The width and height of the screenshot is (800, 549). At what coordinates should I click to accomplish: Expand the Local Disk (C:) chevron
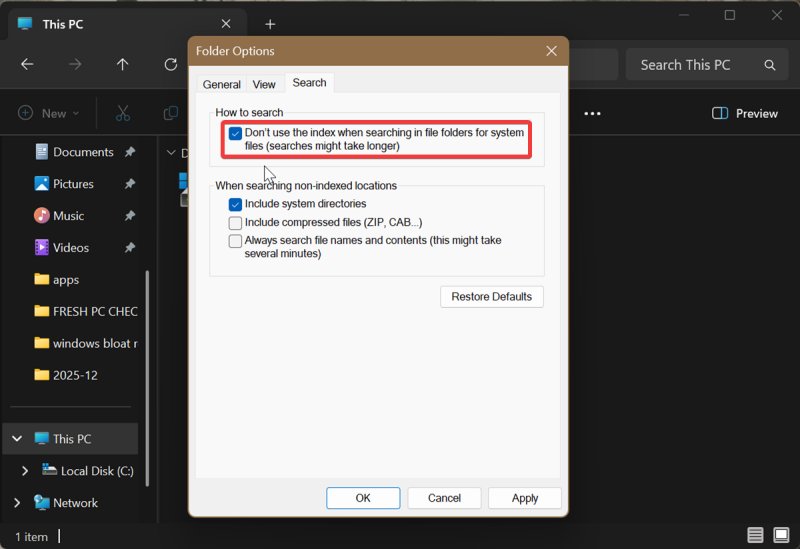point(24,470)
